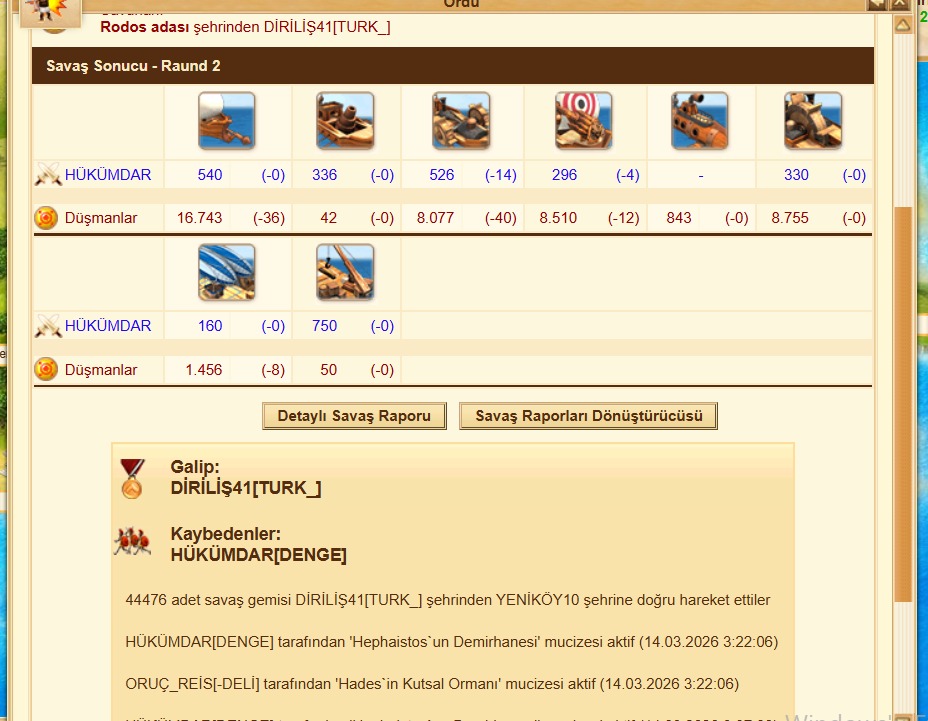Image resolution: width=928 pixels, height=721 pixels.
Task: Click the ship icon above count 526
Action: point(461,121)
